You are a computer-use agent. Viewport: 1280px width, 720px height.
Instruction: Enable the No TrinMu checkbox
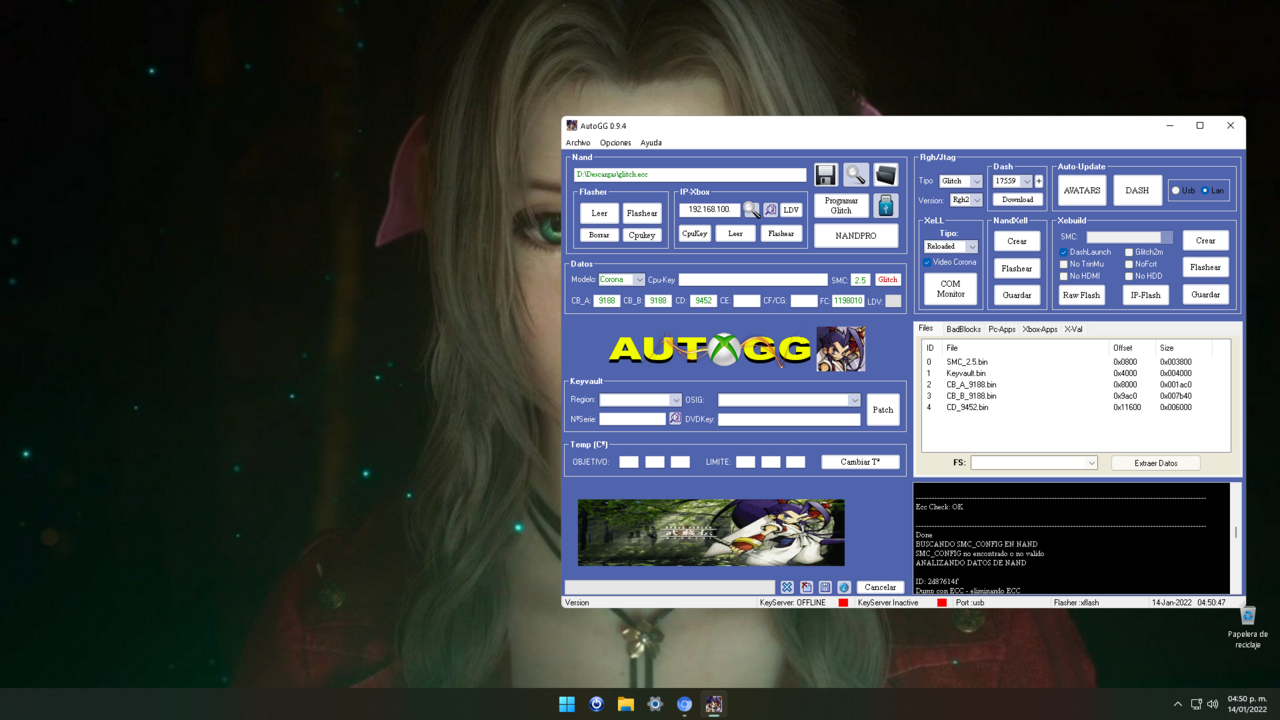(x=1064, y=264)
